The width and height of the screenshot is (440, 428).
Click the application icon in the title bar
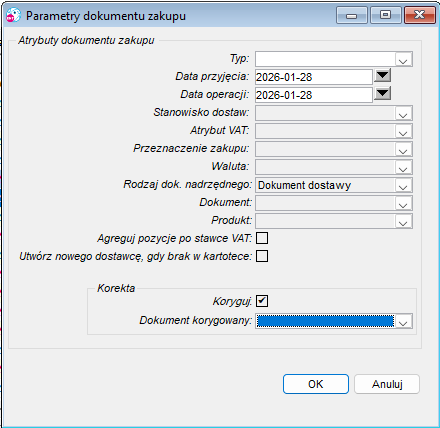pyautogui.click(x=14, y=15)
